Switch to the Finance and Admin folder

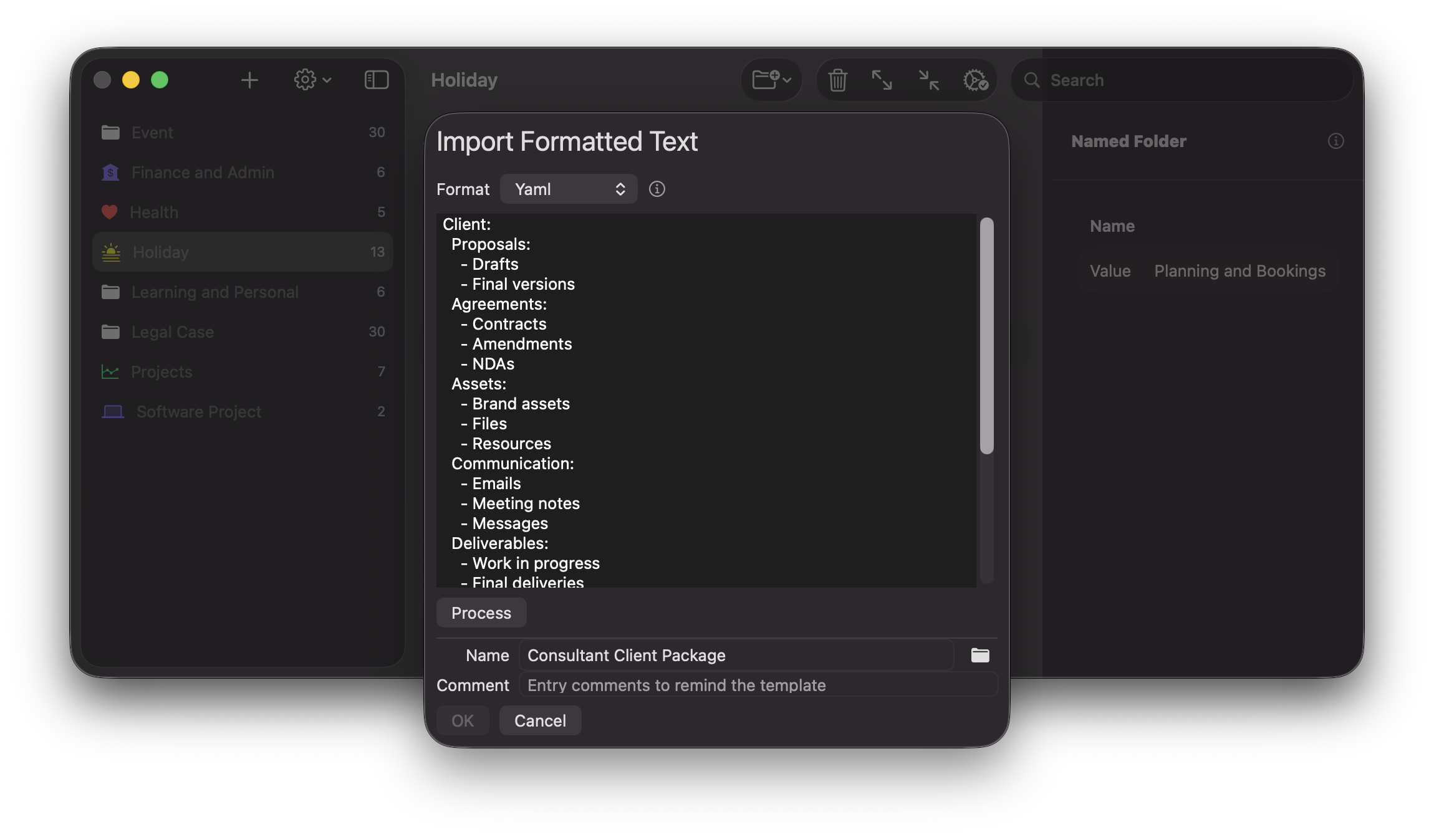coord(203,172)
